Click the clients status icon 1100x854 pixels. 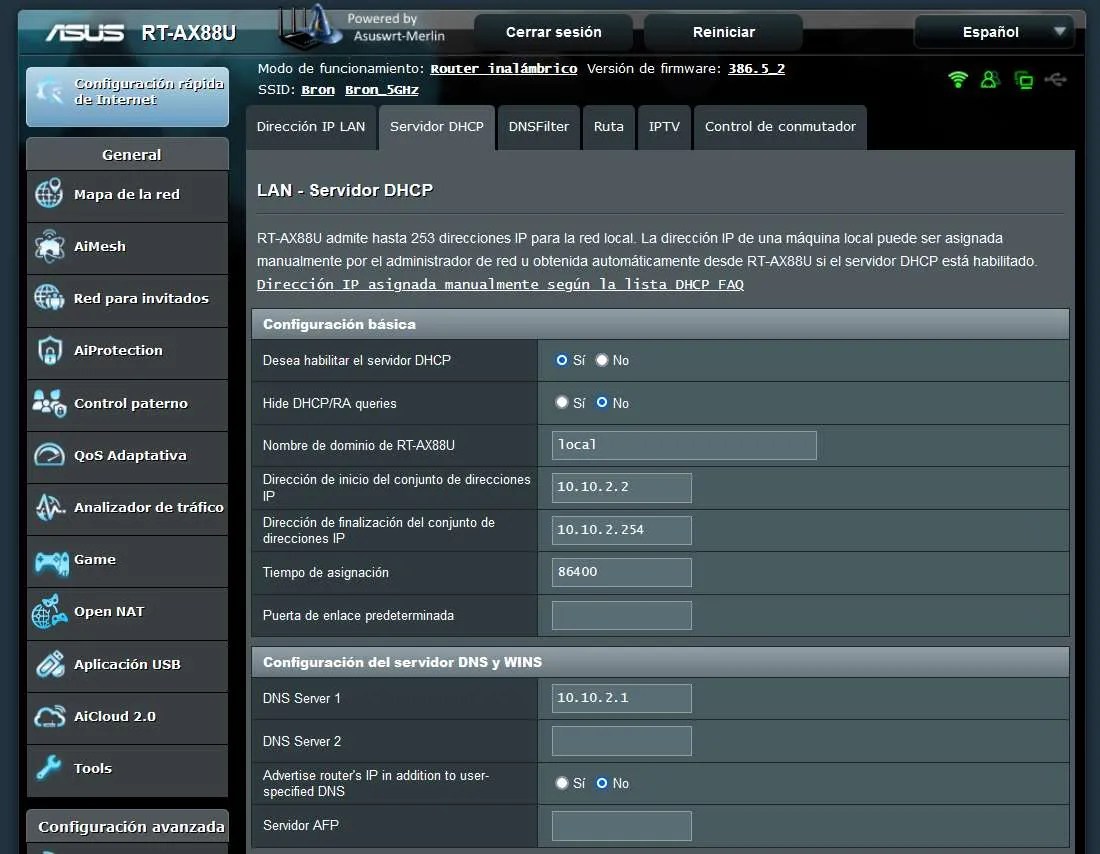tap(990, 79)
